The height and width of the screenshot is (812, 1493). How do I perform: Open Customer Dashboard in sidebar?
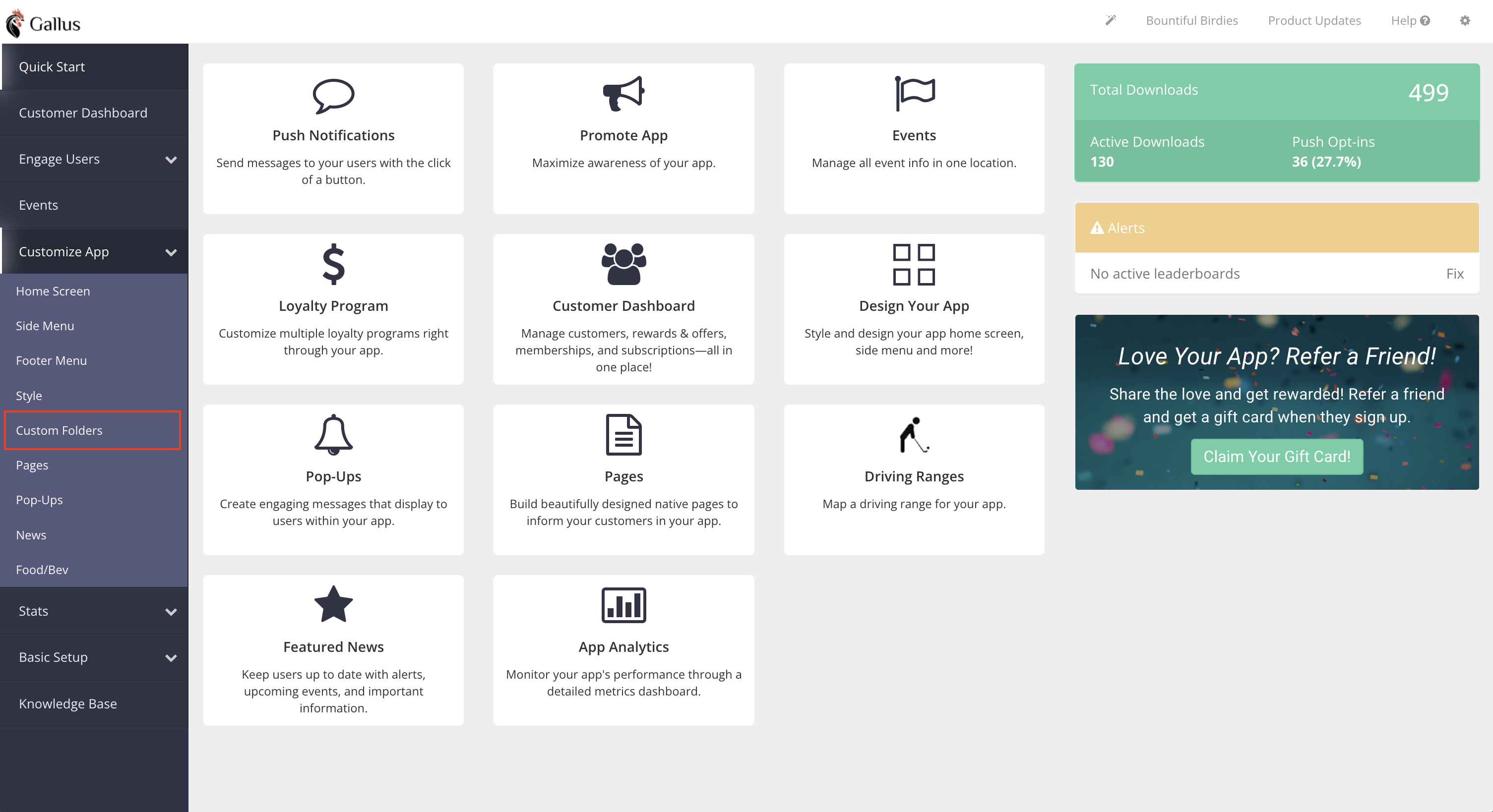94,113
